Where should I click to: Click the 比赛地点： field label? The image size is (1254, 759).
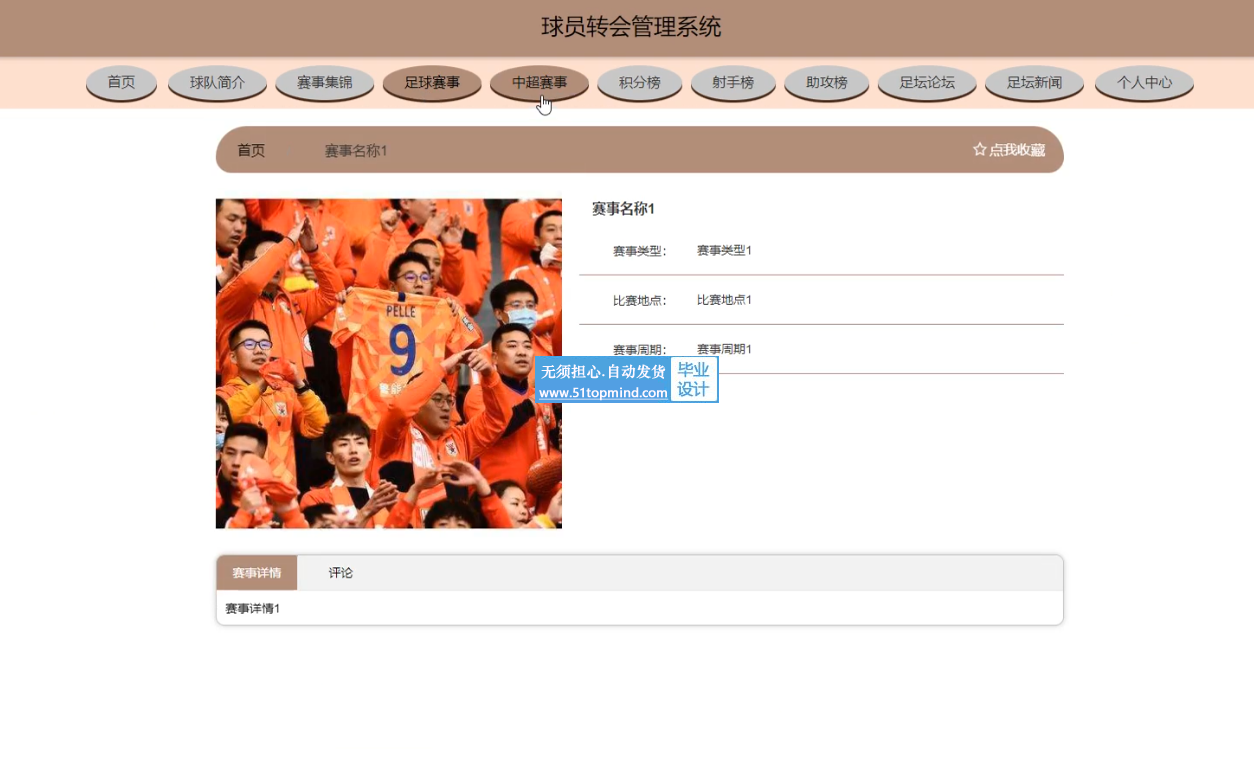click(640, 301)
